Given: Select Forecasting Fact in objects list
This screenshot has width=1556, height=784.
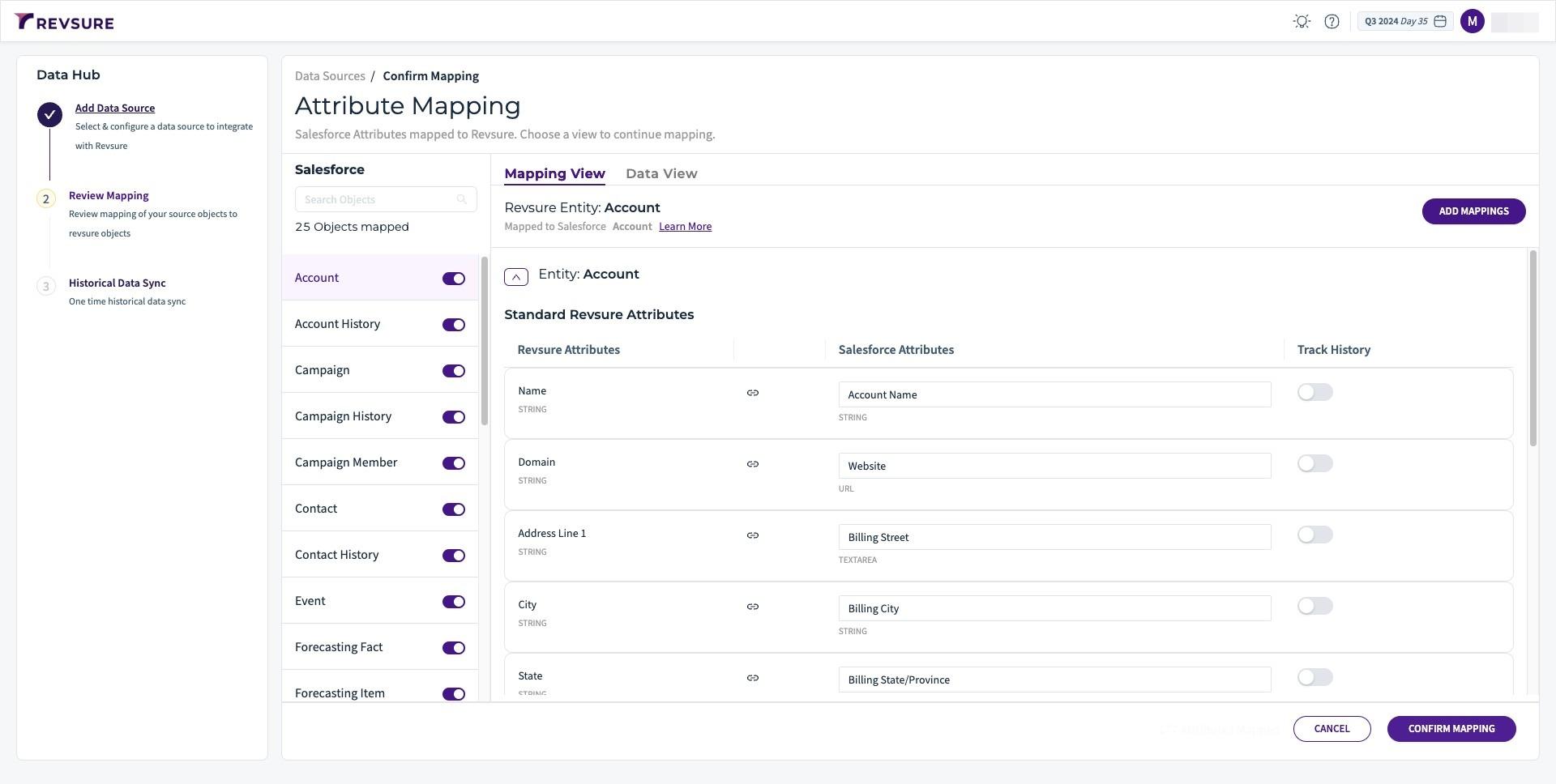Looking at the screenshot, I should pos(380,647).
